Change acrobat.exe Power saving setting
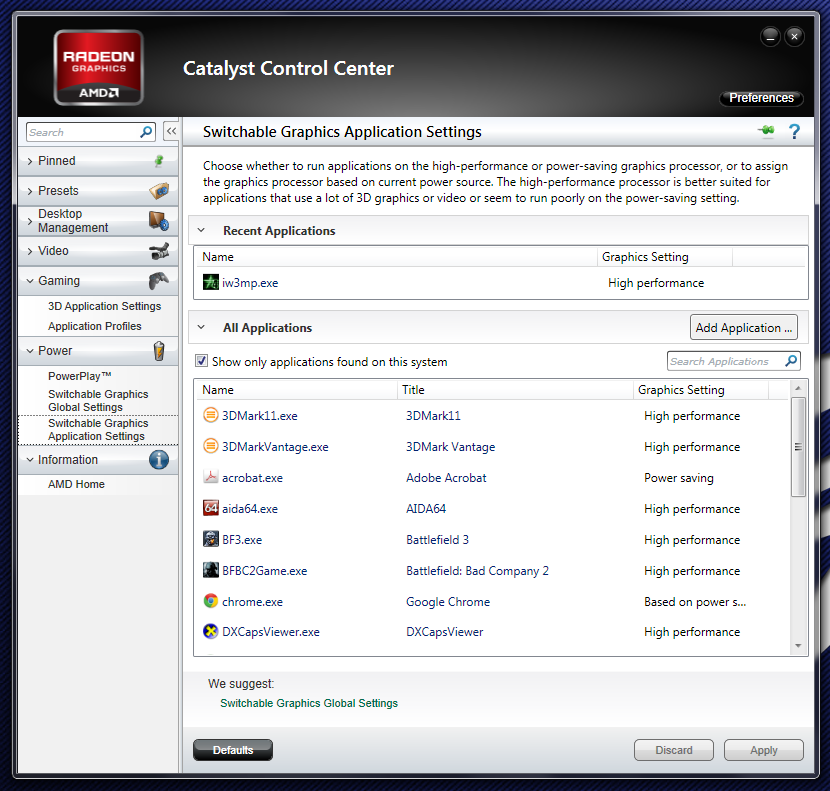 679,478
